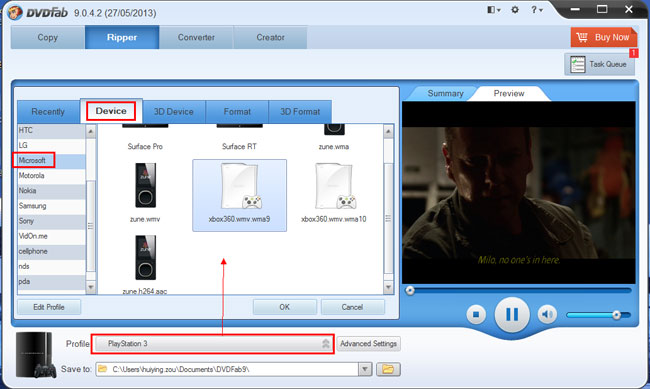Click the video preview frame

(x=519, y=192)
